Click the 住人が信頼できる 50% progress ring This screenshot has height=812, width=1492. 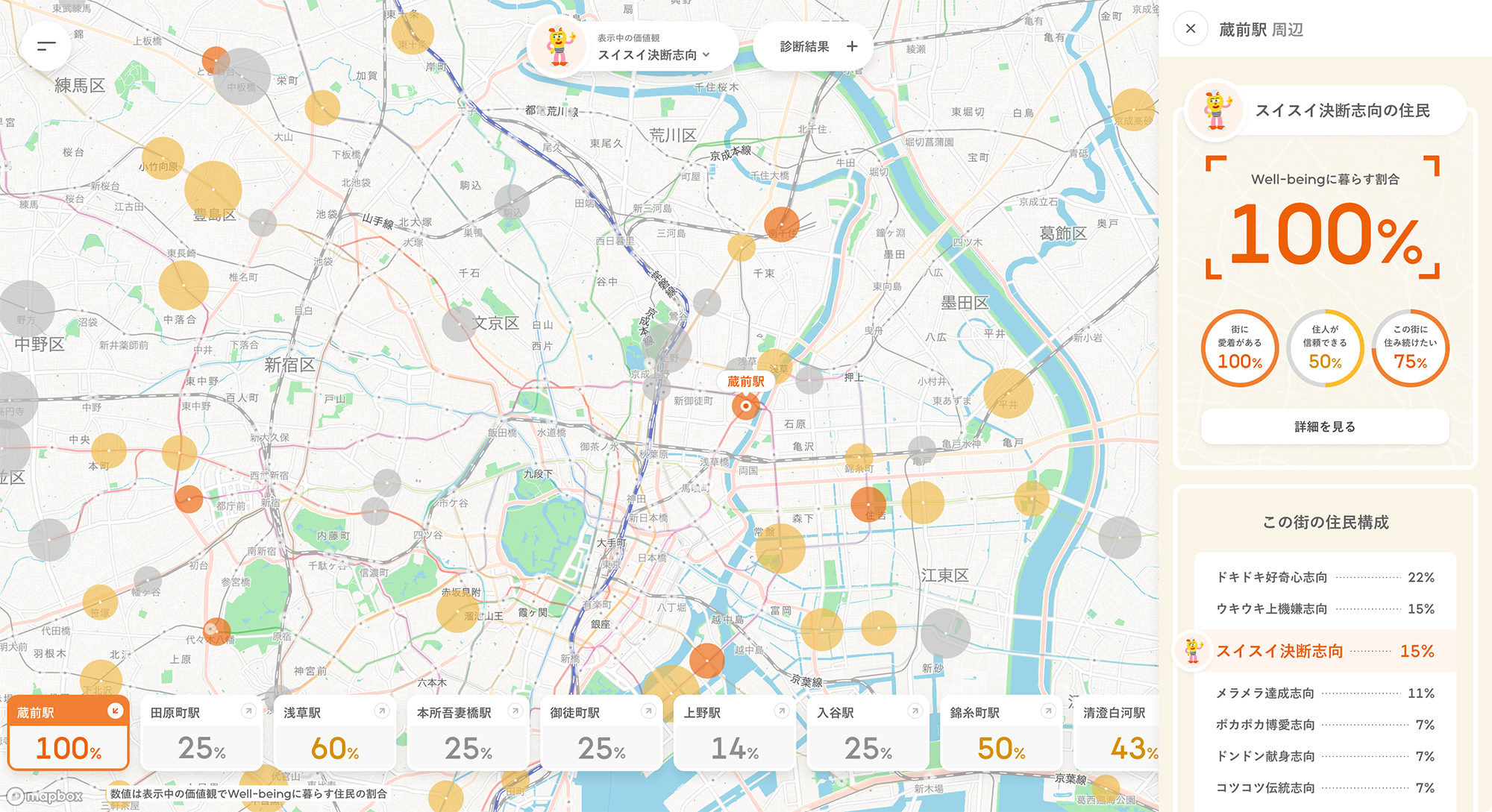tap(1325, 348)
